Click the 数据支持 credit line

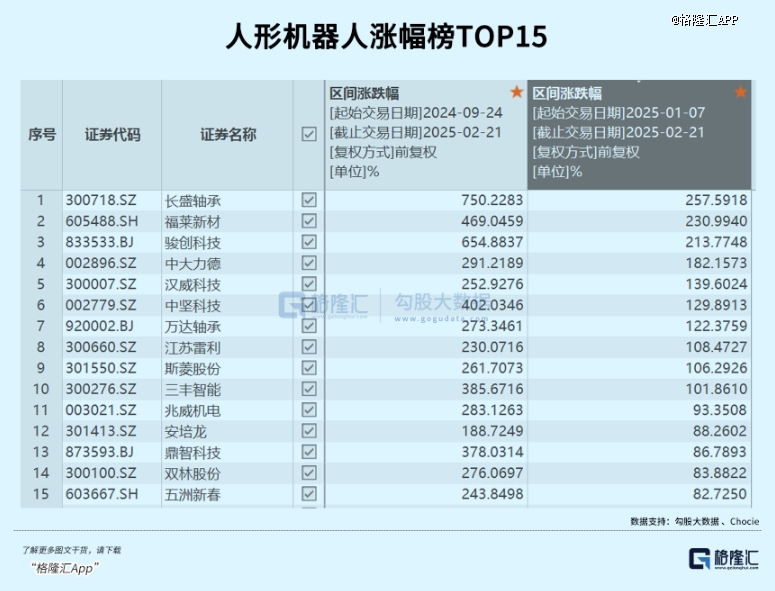click(x=694, y=521)
